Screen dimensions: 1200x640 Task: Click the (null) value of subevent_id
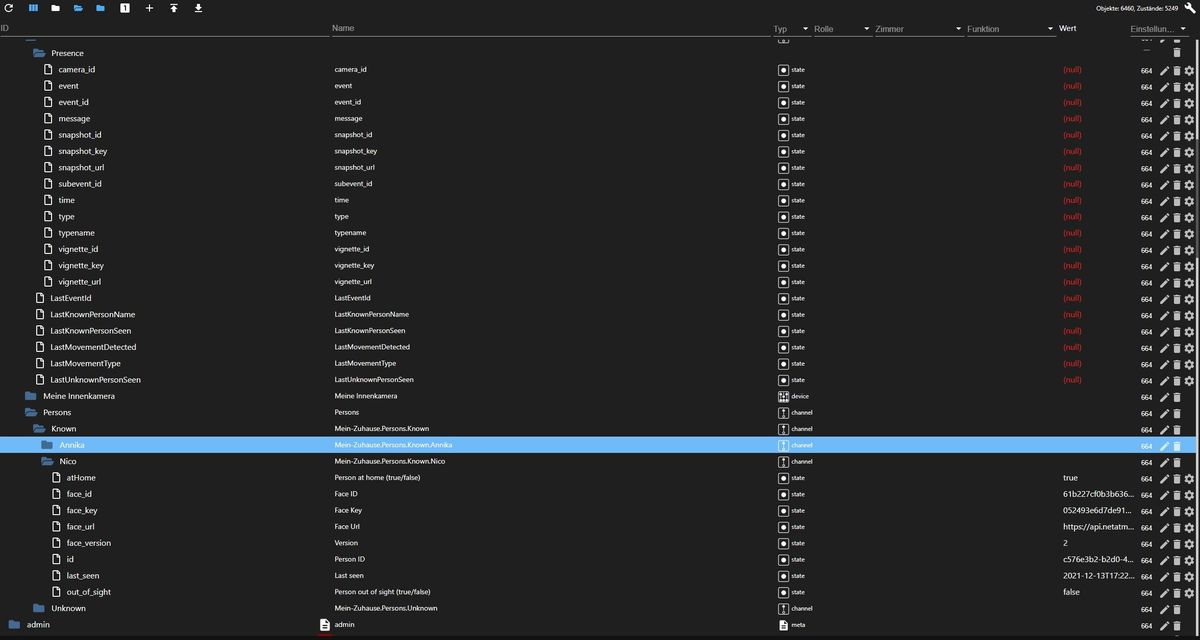point(1072,184)
